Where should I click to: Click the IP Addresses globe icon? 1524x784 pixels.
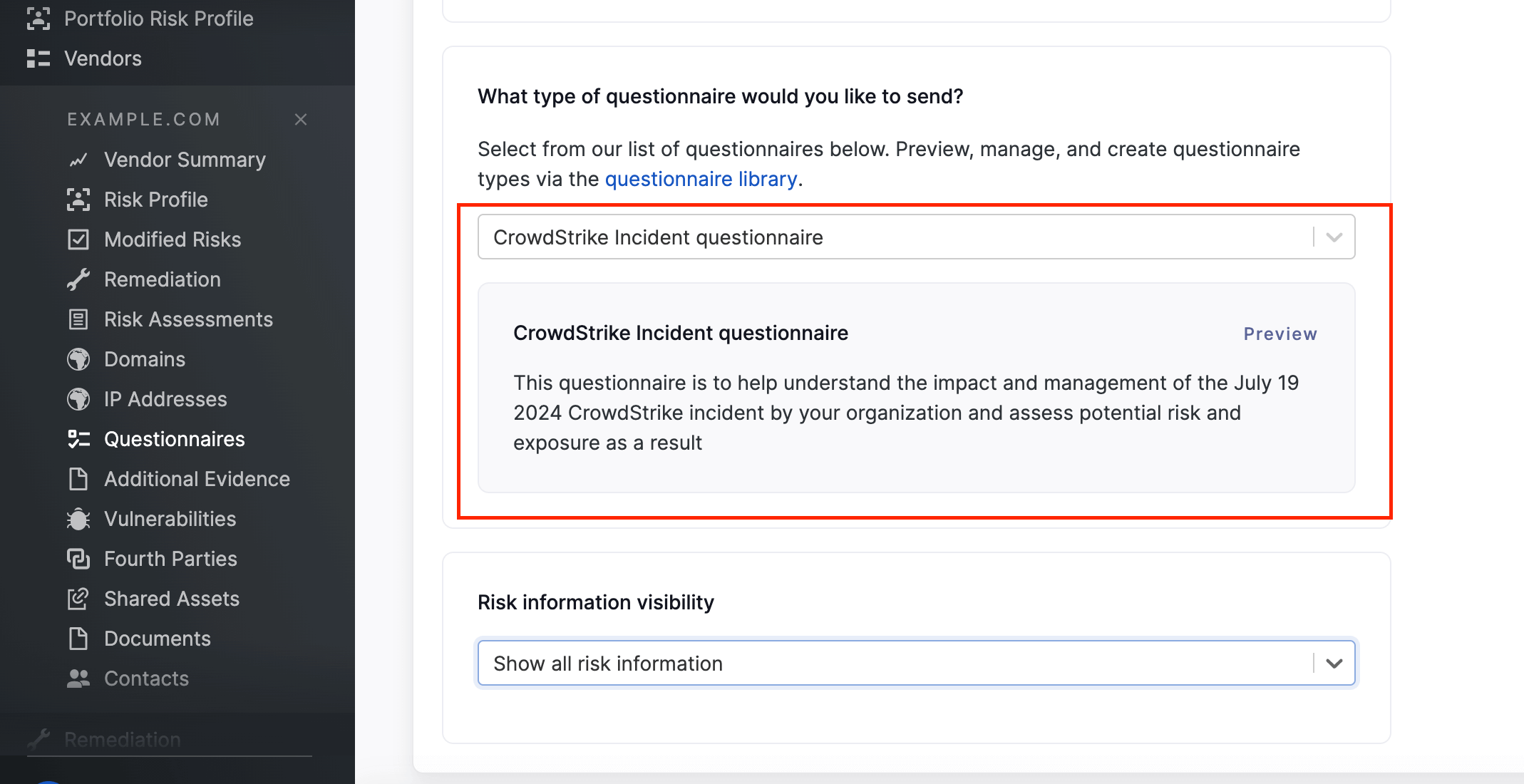click(x=78, y=399)
